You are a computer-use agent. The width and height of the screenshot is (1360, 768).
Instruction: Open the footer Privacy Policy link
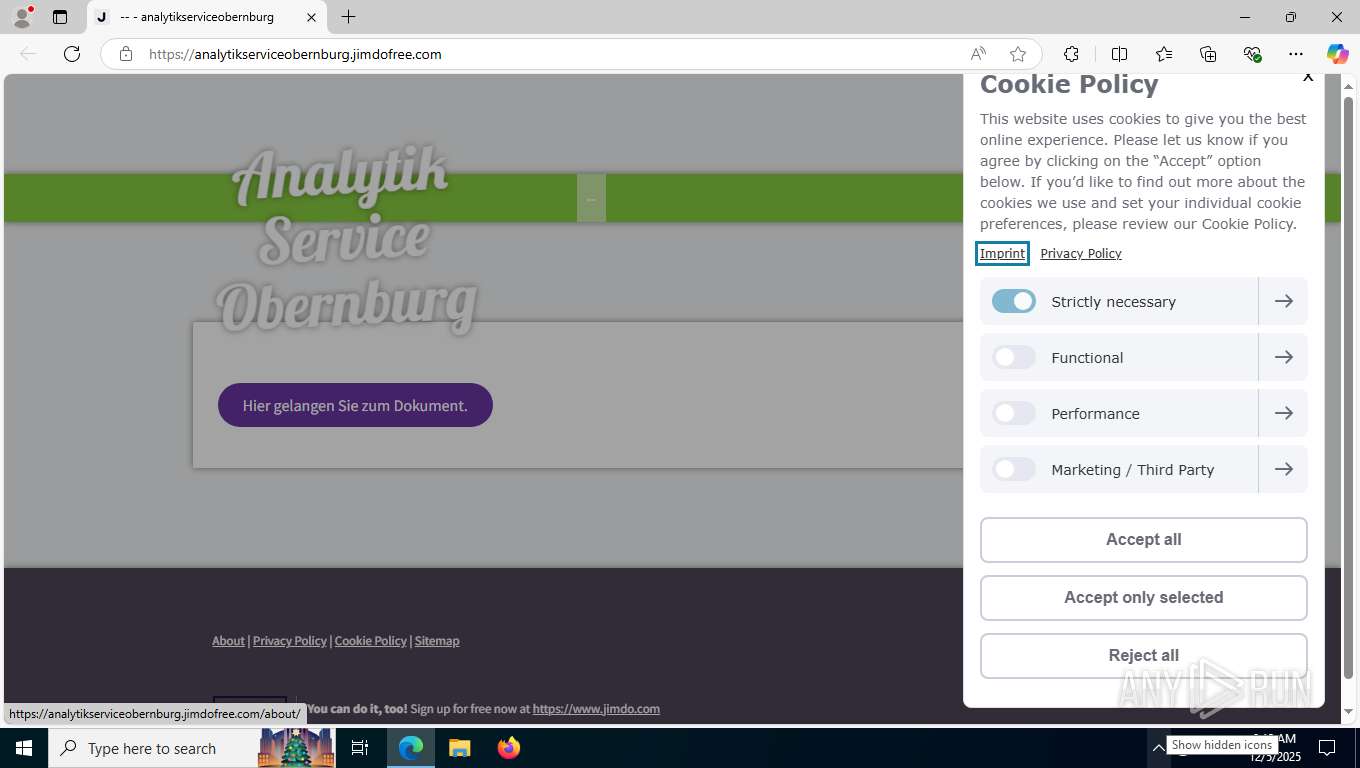pyautogui.click(x=290, y=641)
